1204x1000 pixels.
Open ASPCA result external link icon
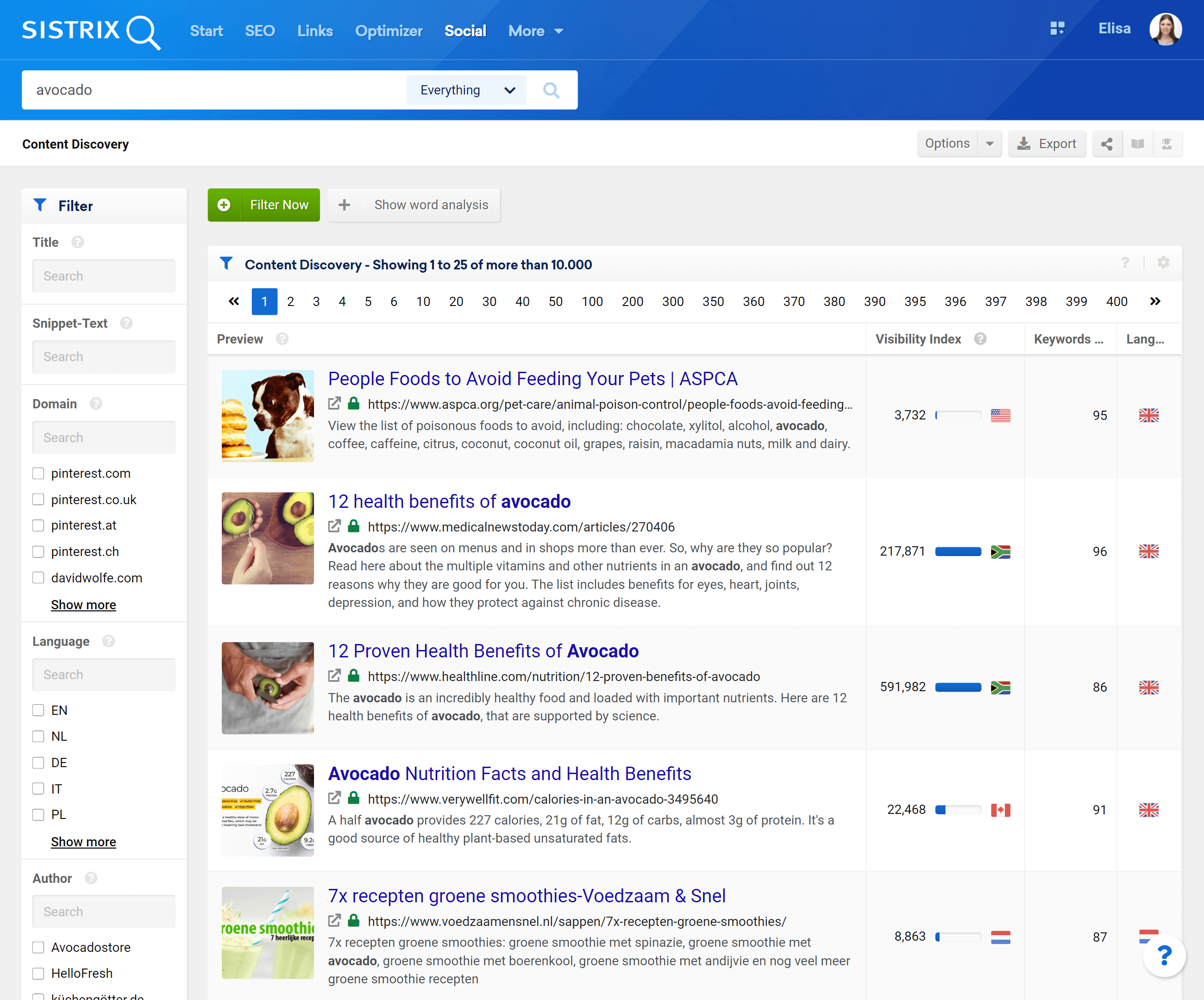coord(334,404)
